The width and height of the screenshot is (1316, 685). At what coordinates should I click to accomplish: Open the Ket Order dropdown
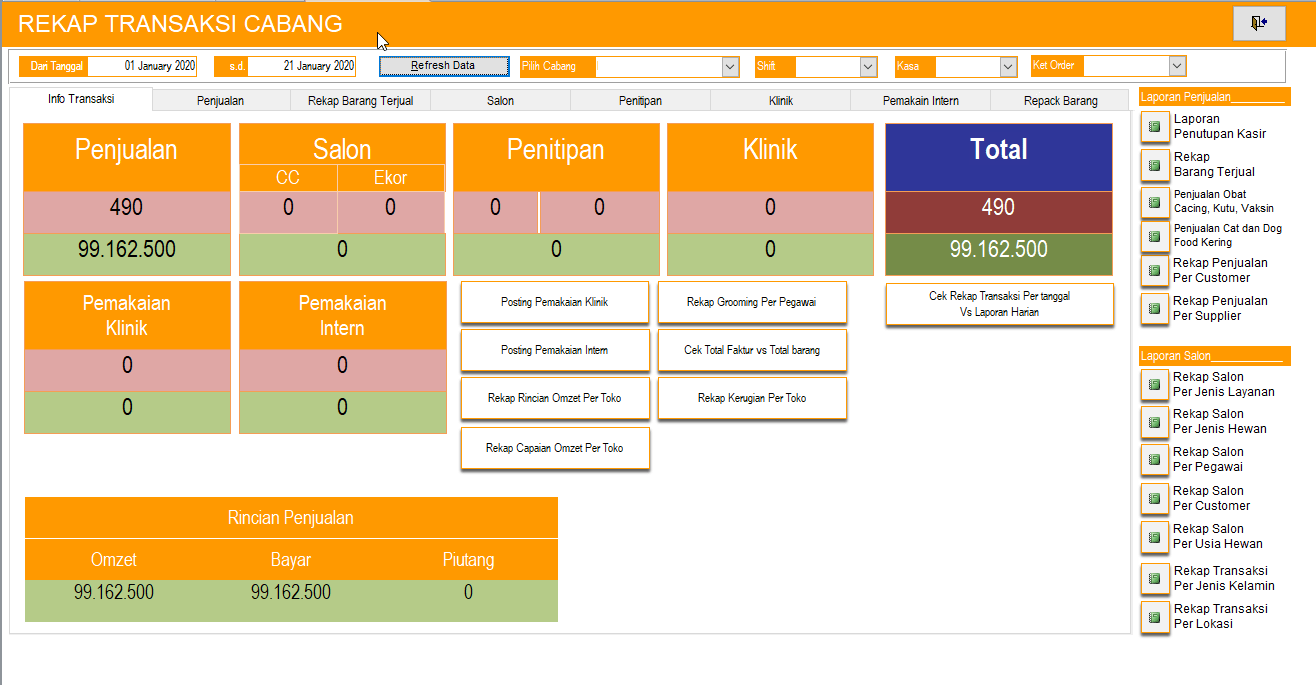[x=1176, y=66]
